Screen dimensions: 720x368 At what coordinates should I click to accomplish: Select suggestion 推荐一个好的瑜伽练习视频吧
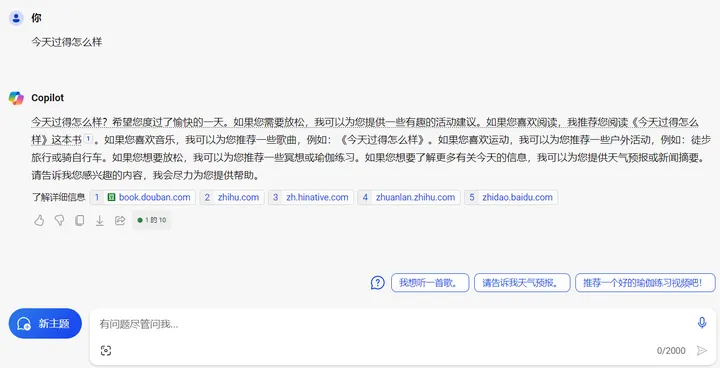tap(645, 283)
